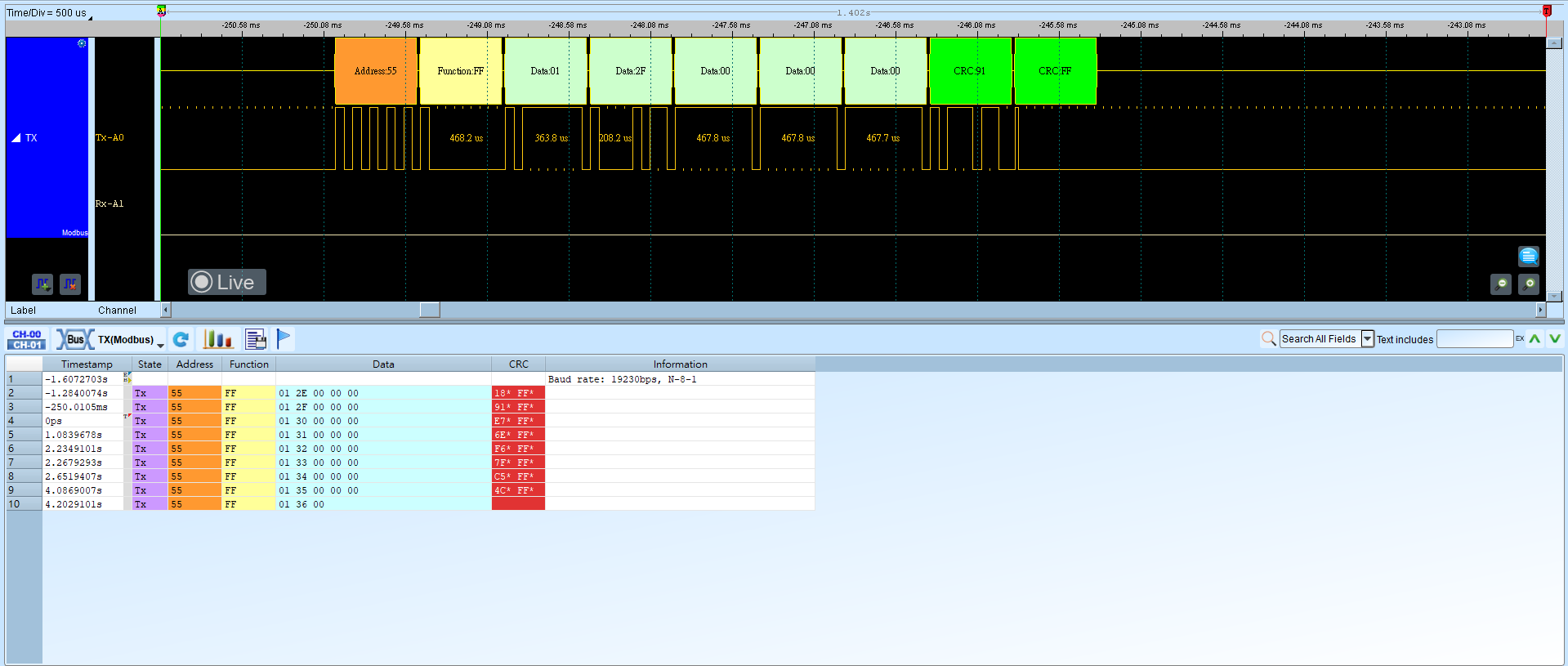The height and width of the screenshot is (666, 1568).
Task: Click the magnifier search icon
Action: pos(1268,338)
